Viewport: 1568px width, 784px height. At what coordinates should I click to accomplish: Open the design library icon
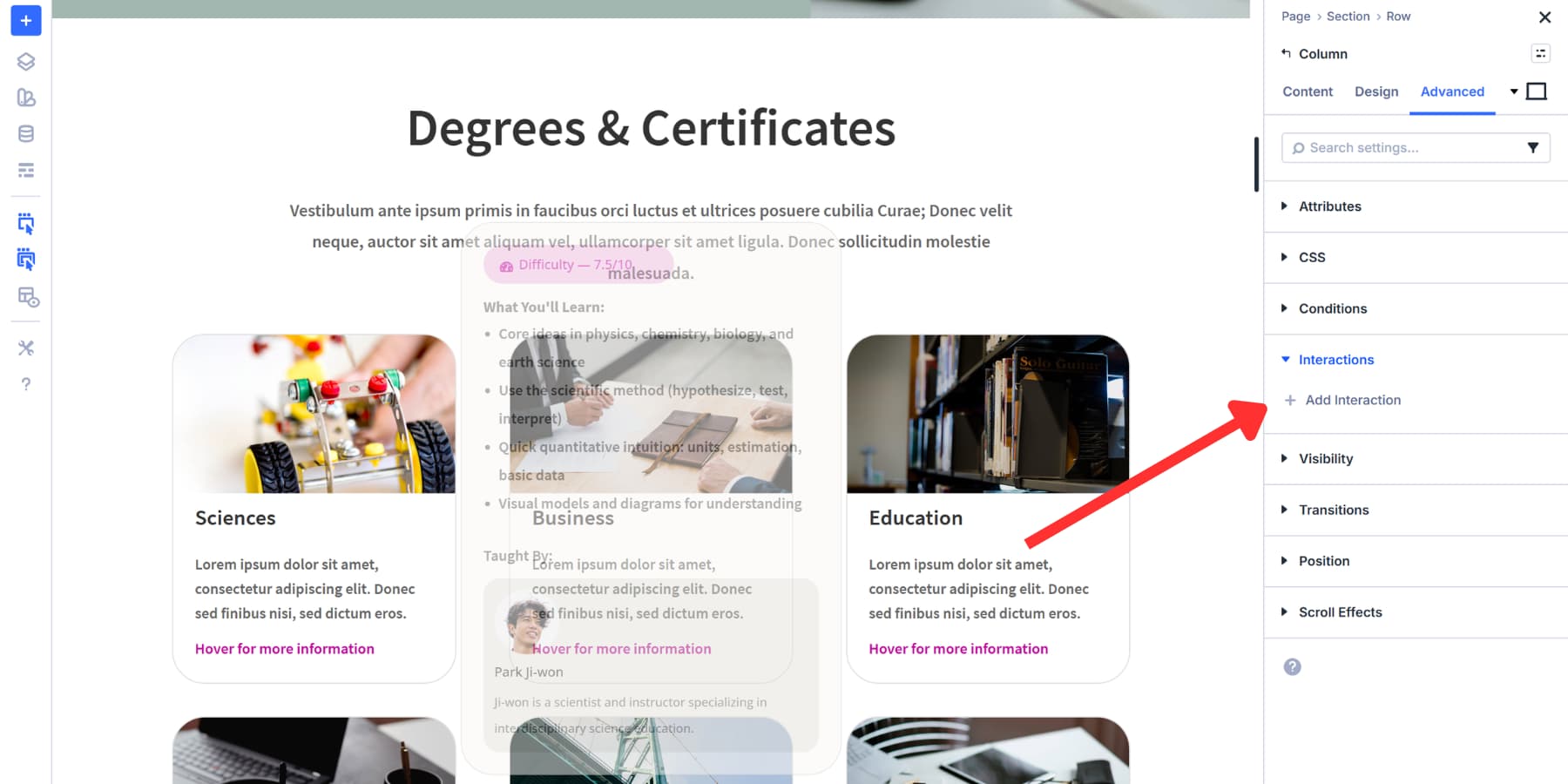(25, 98)
